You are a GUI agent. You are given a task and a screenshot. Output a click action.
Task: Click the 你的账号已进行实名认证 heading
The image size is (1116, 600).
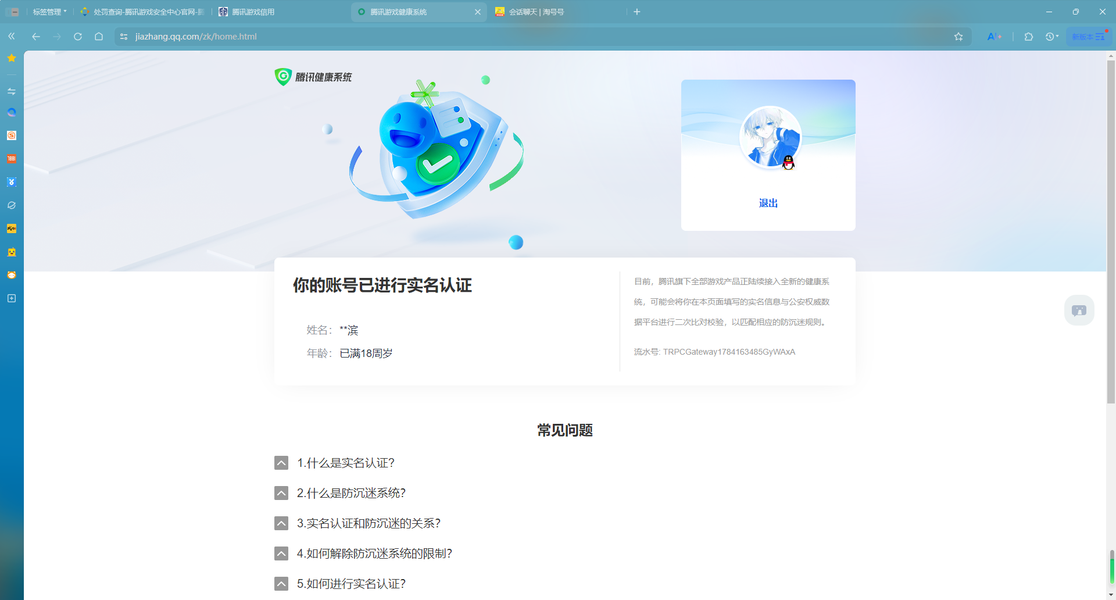click(x=382, y=285)
